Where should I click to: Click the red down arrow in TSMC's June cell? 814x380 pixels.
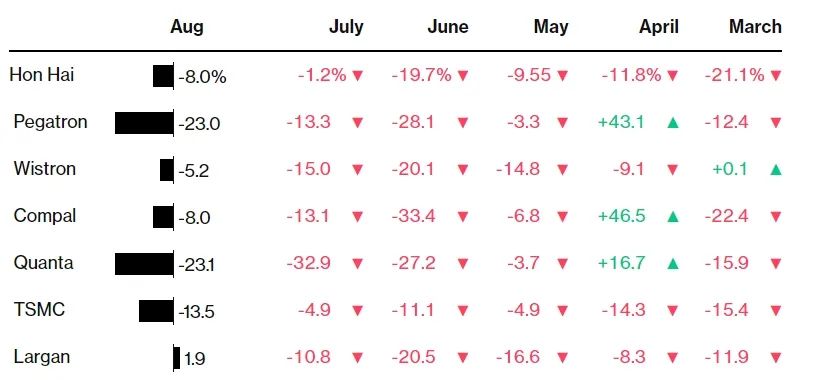point(463,310)
